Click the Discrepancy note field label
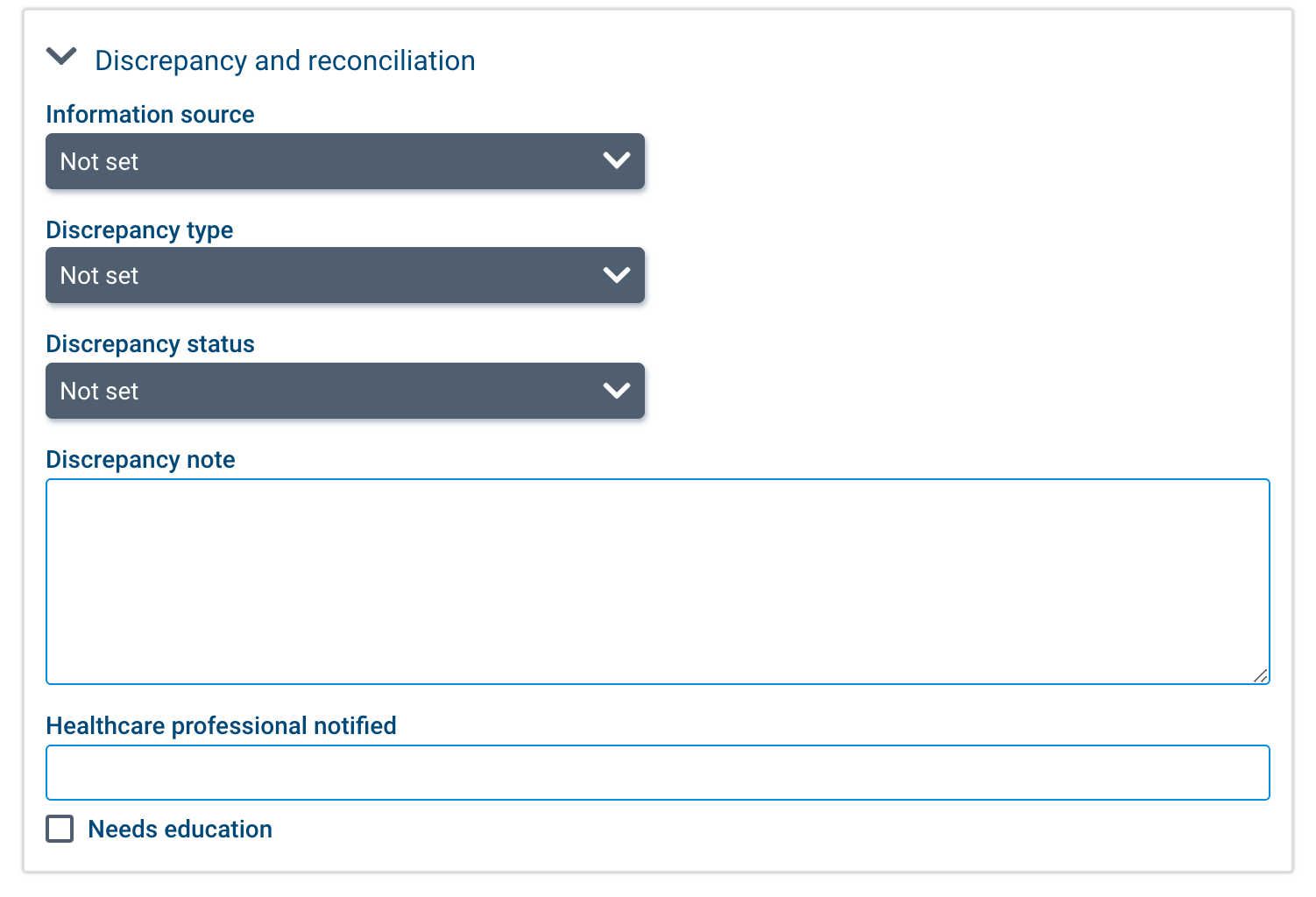1316x897 pixels. point(140,460)
